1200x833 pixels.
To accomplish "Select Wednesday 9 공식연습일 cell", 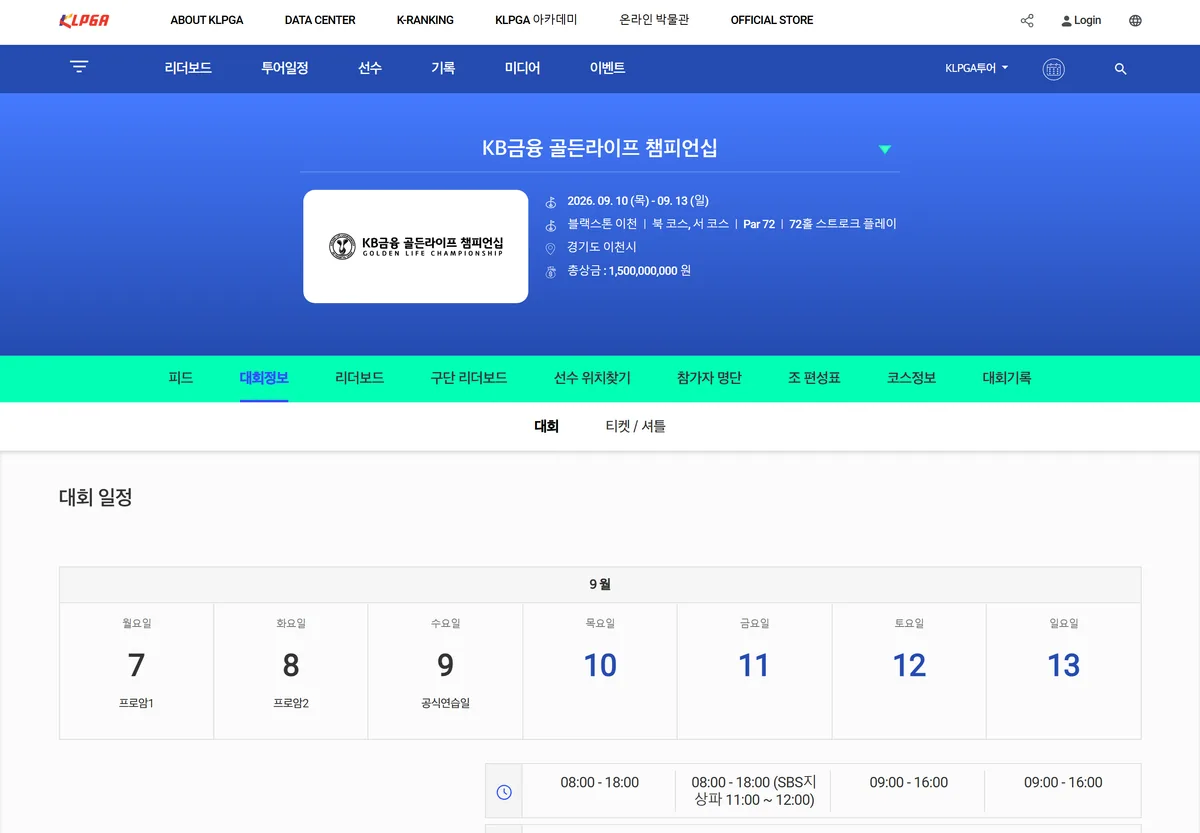I will (x=445, y=671).
